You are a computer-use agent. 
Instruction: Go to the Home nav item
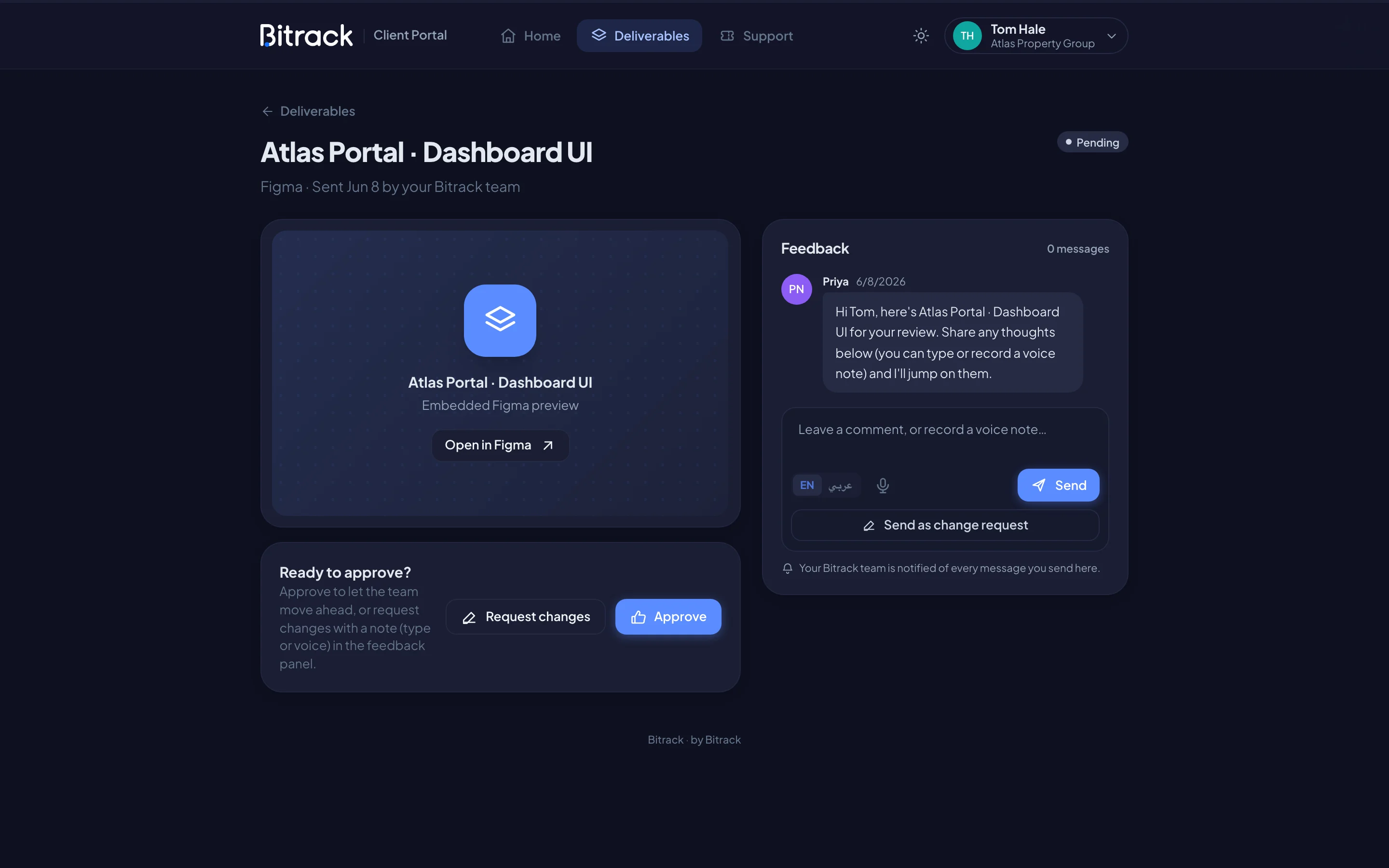point(531,36)
